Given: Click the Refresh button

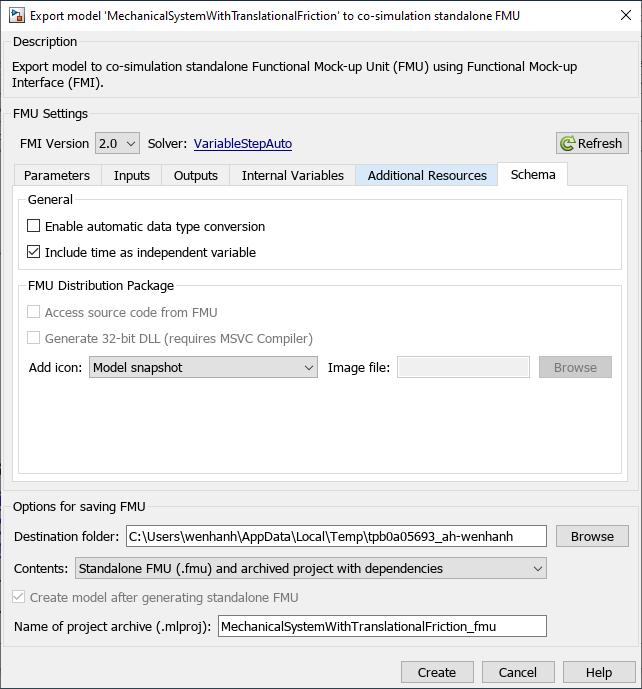Looking at the screenshot, I should coord(592,143).
